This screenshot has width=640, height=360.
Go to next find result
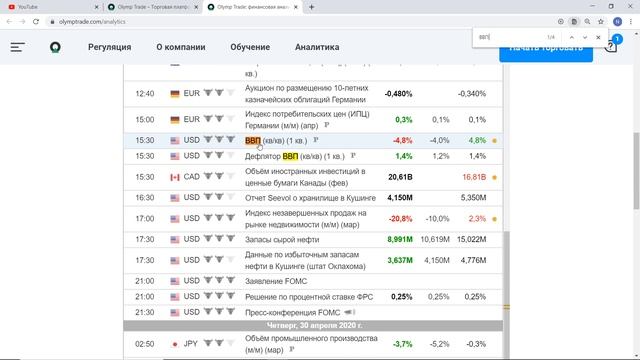(585, 37)
